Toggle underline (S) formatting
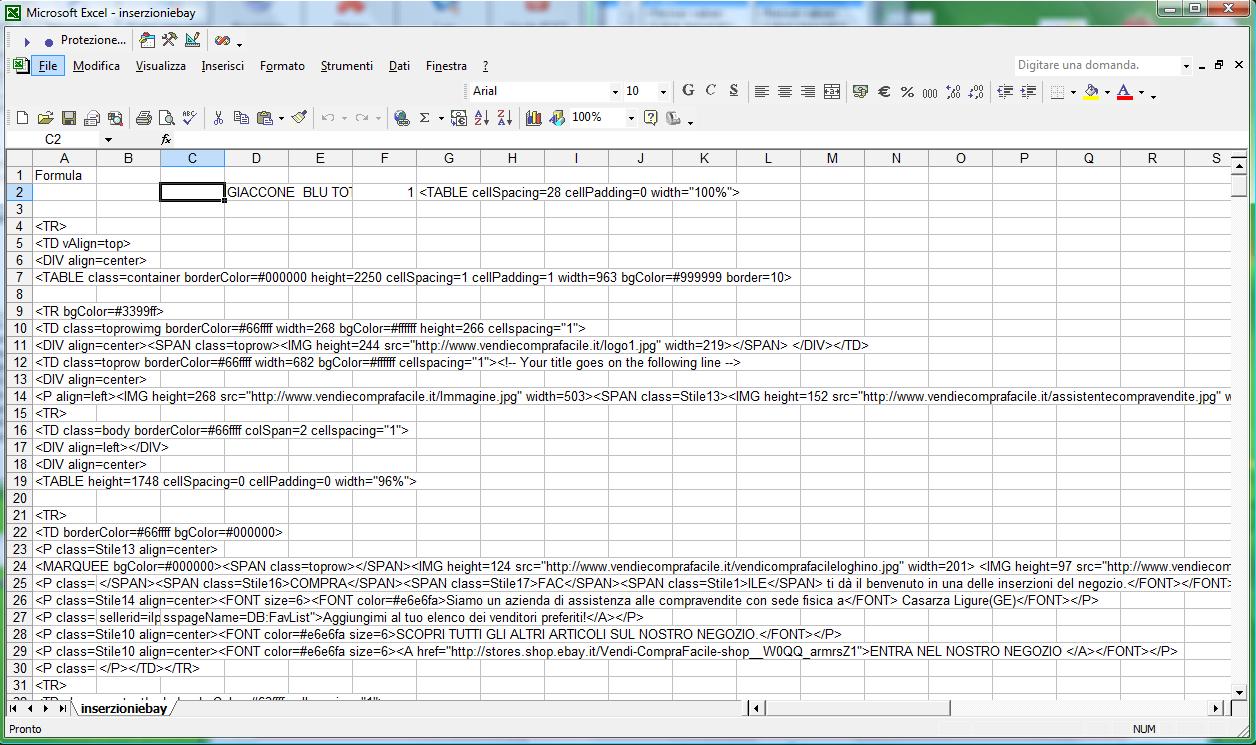Viewport: 1256px width, 745px height. click(734, 91)
